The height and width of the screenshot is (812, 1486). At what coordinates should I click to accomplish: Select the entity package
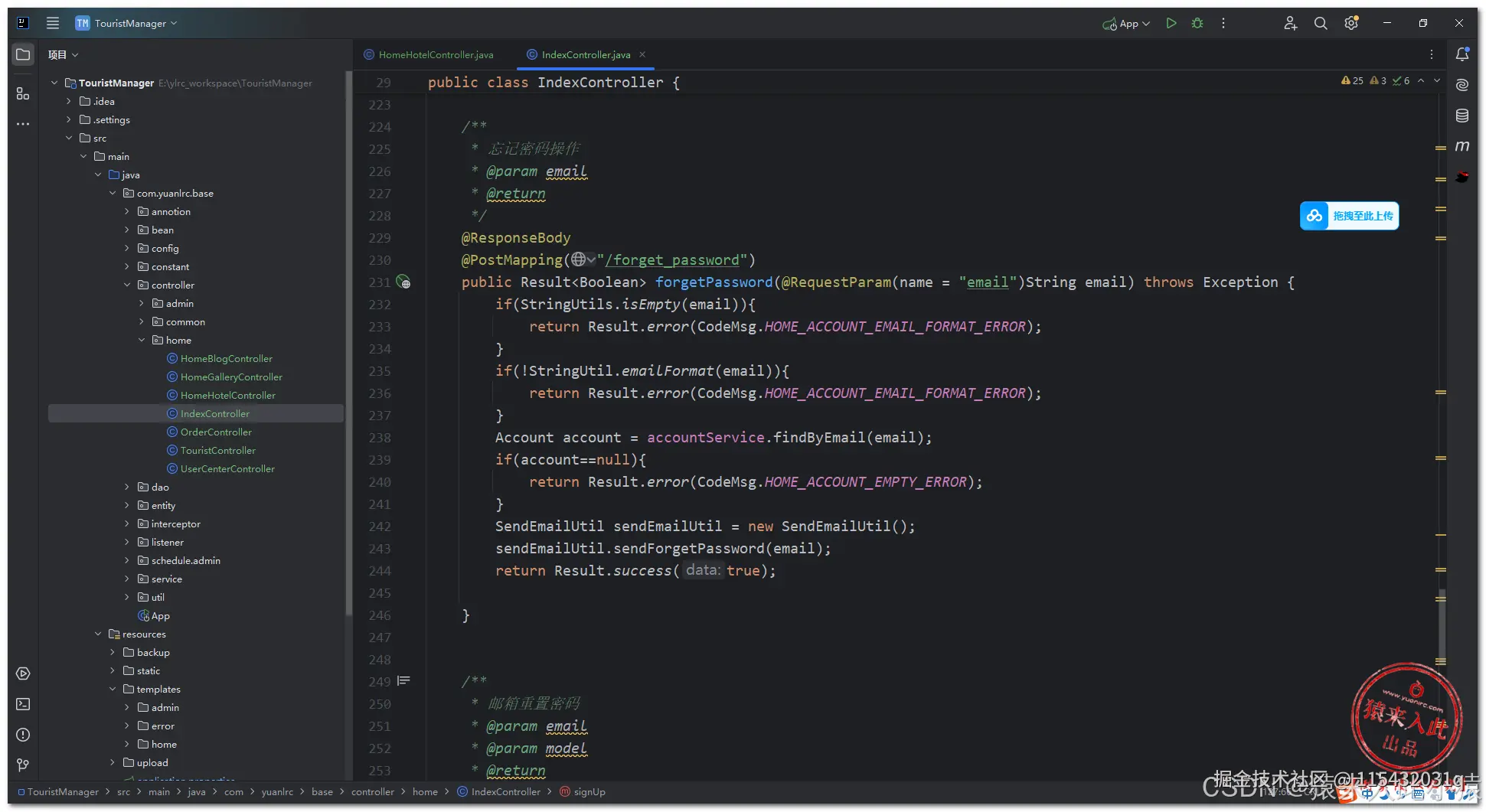[156, 505]
